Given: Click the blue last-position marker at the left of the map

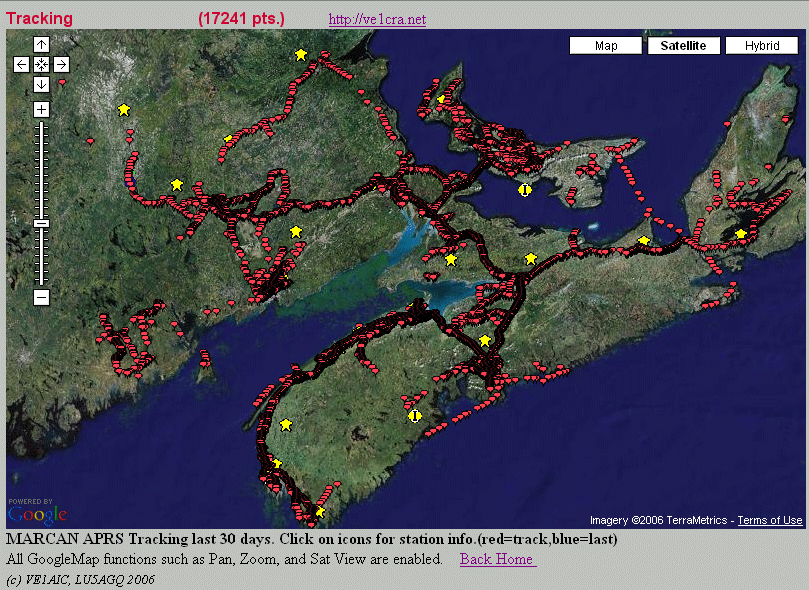Looking at the screenshot, I should click(x=128, y=180).
